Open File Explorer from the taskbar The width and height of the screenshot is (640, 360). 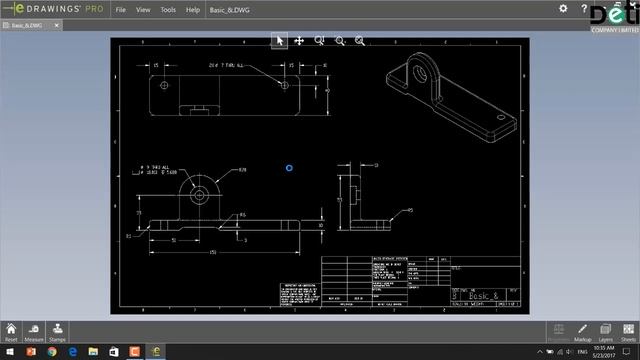click(x=93, y=352)
